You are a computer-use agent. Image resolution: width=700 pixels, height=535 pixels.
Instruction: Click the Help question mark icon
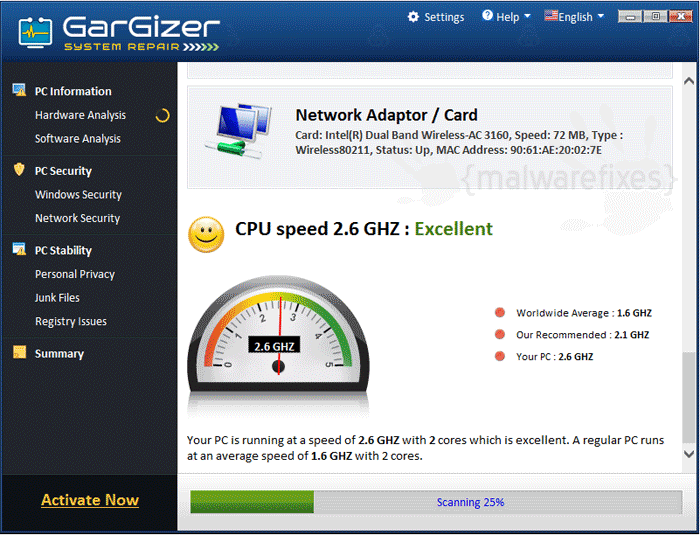(488, 16)
